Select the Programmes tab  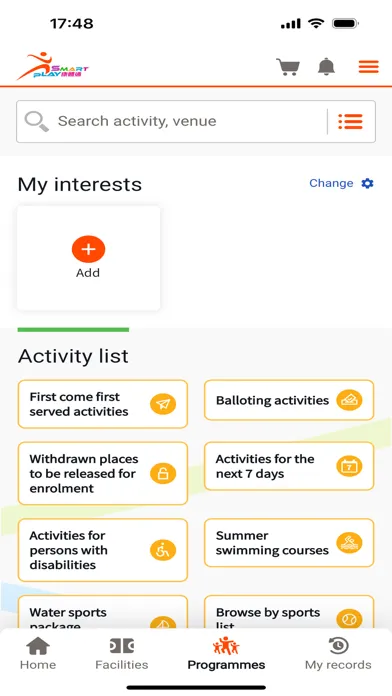[226, 653]
